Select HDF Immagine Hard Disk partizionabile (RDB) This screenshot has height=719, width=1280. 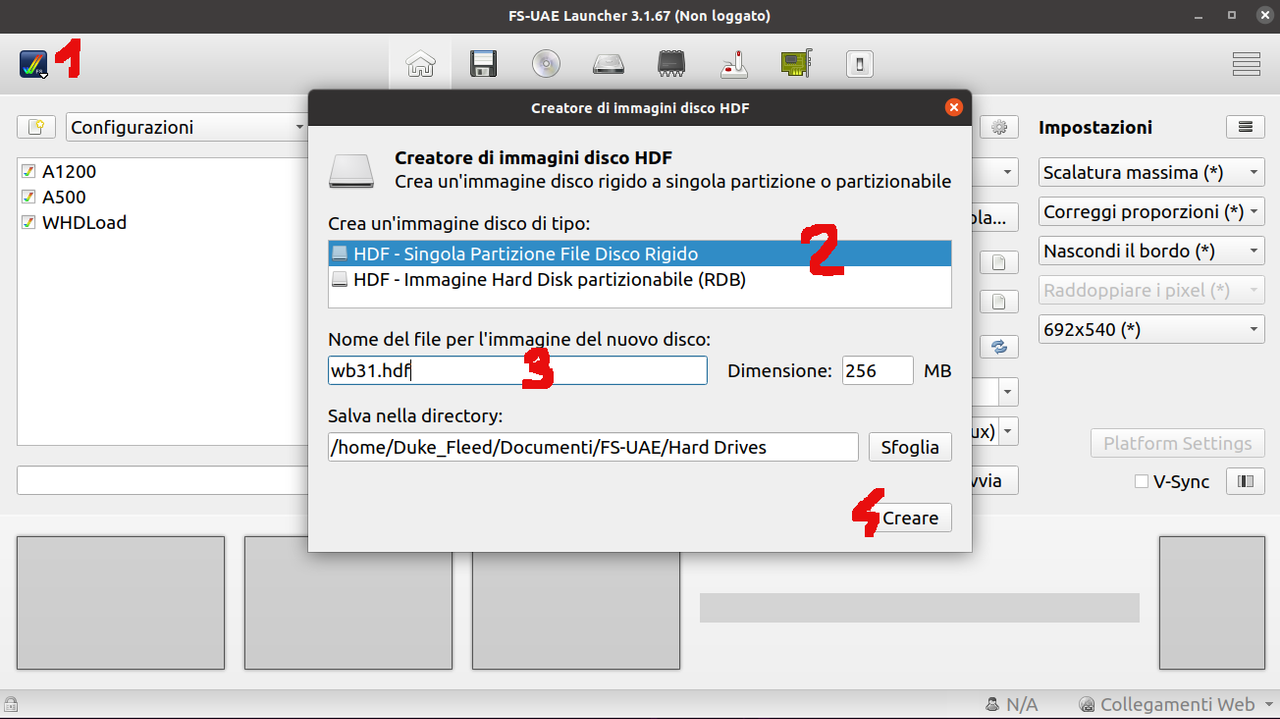640,280
